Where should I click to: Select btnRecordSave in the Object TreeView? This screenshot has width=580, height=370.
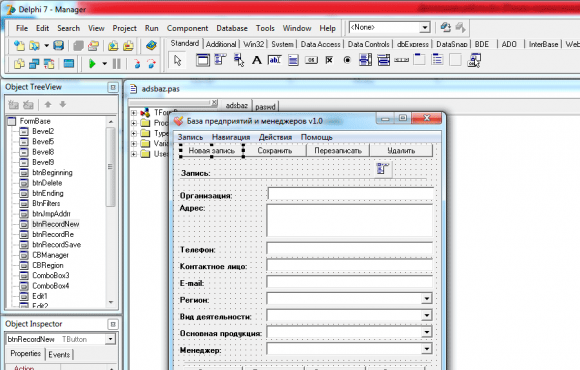tap(57, 245)
